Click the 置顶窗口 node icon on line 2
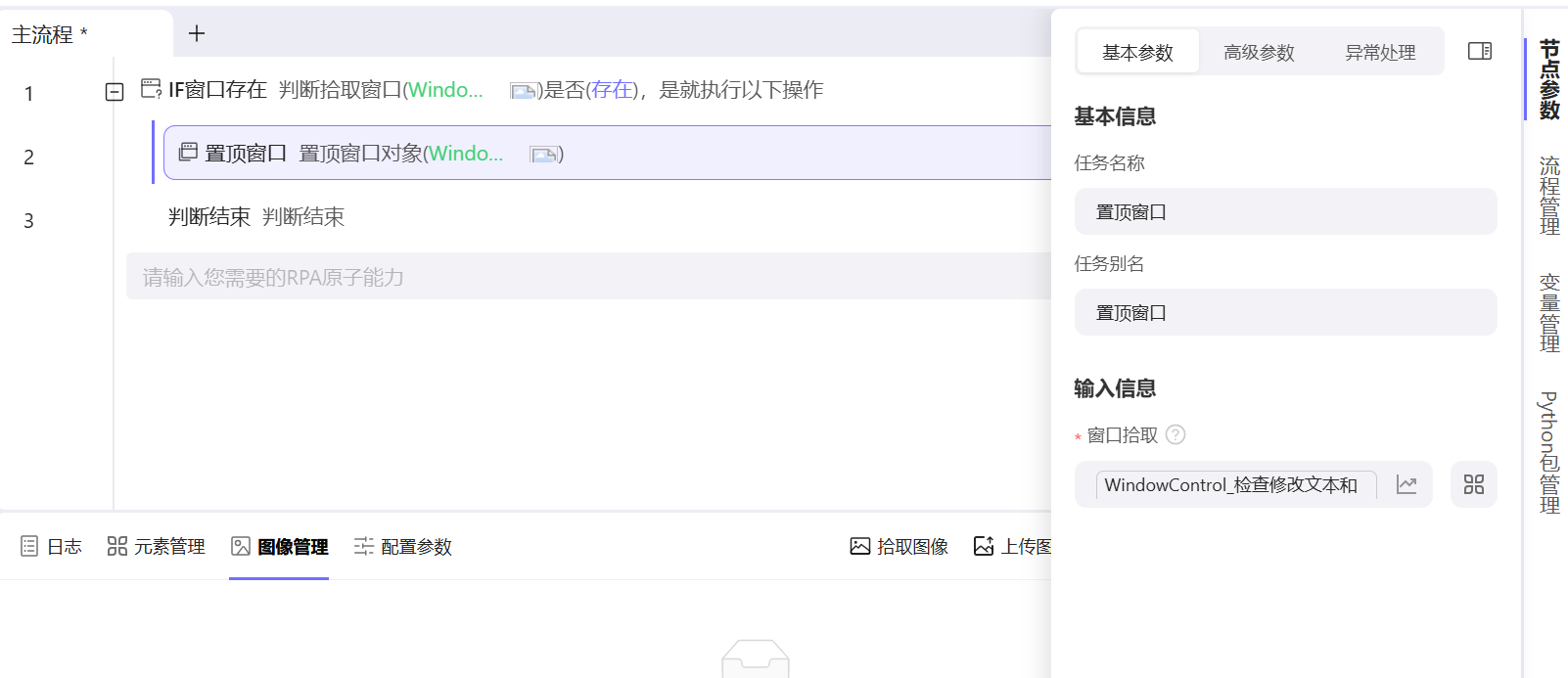Viewport: 1568px width, 678px height. pos(188,152)
